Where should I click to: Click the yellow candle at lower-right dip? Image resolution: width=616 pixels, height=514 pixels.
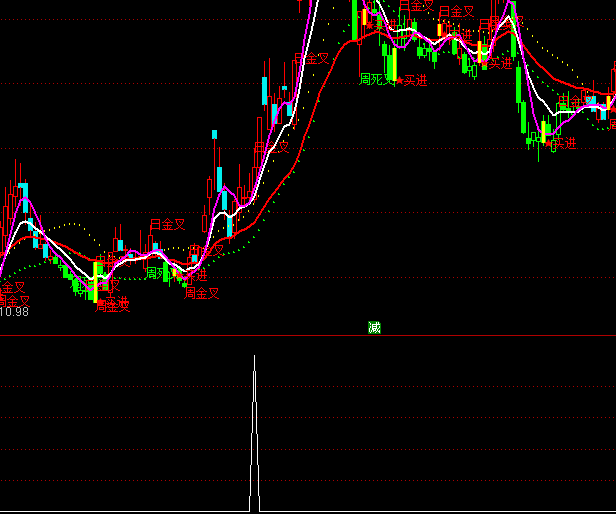(545, 131)
